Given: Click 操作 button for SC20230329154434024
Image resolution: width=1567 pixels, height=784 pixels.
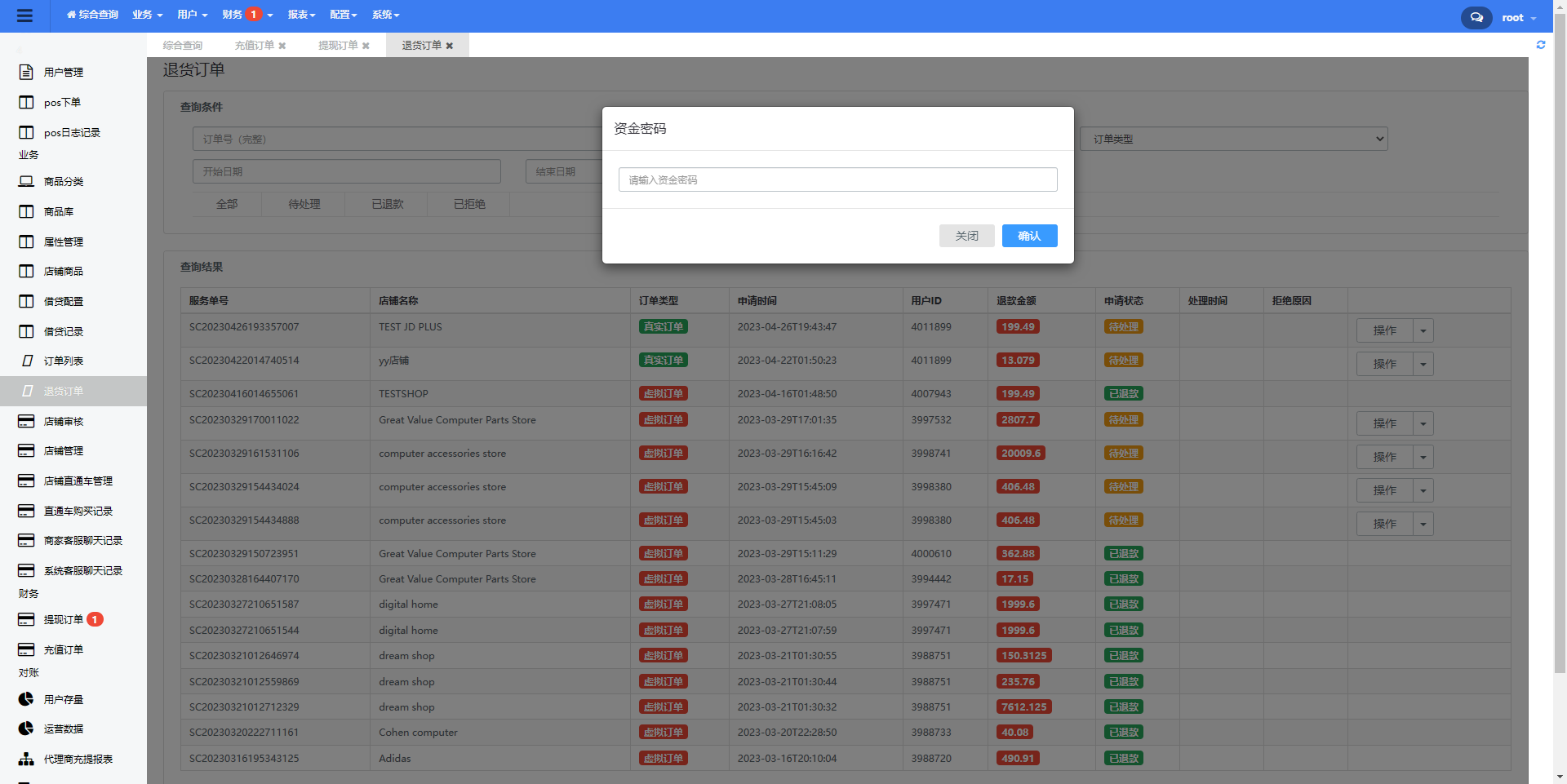Looking at the screenshot, I should [1385, 490].
